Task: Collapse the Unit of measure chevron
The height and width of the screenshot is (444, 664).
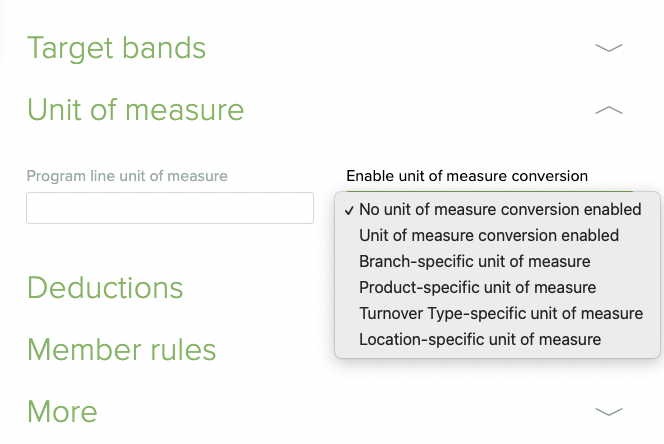Action: click(608, 110)
